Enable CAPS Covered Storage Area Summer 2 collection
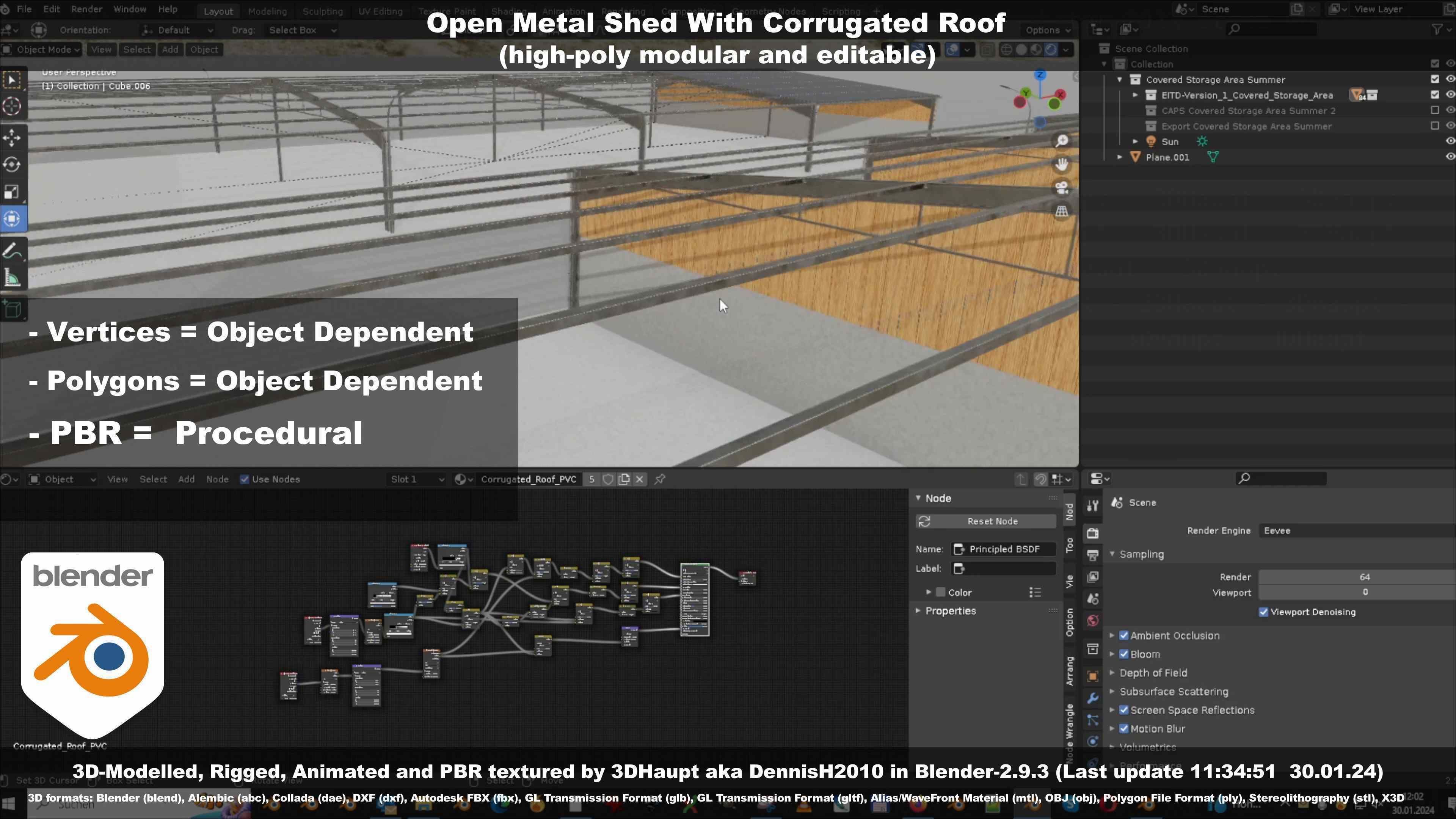This screenshot has height=819, width=1456. pos(1434,110)
